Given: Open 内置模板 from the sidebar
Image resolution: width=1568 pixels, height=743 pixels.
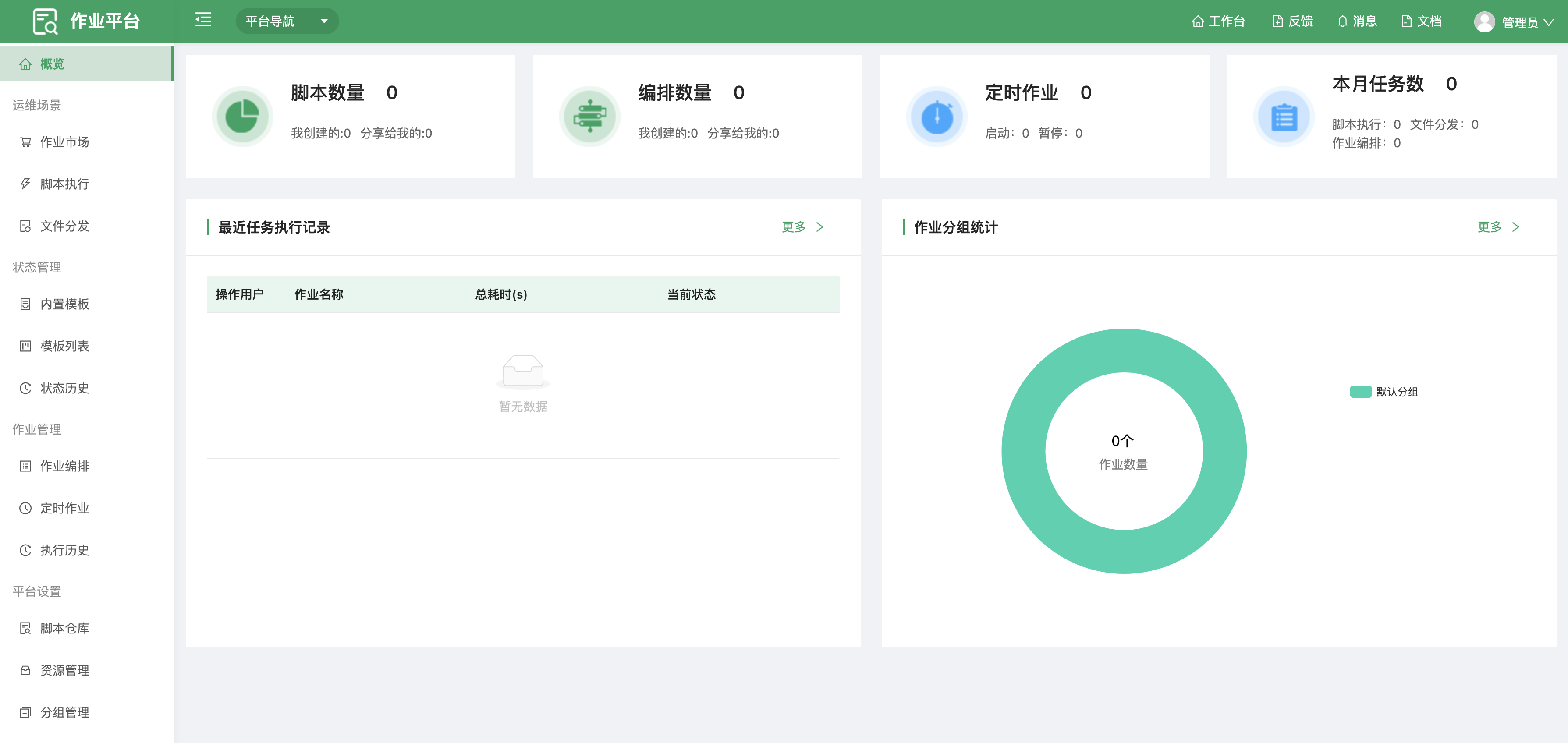Looking at the screenshot, I should [86, 304].
